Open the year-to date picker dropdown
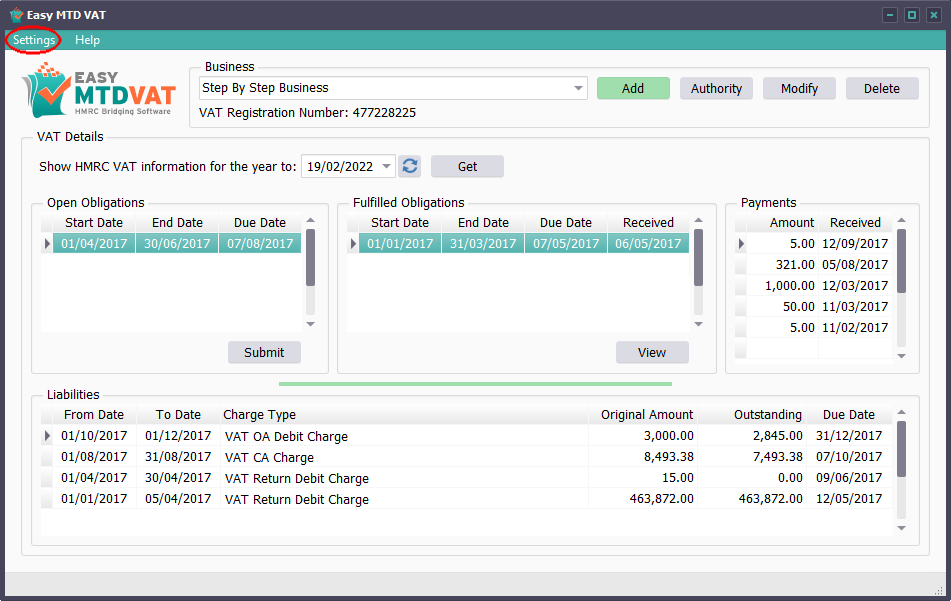 [x=386, y=166]
